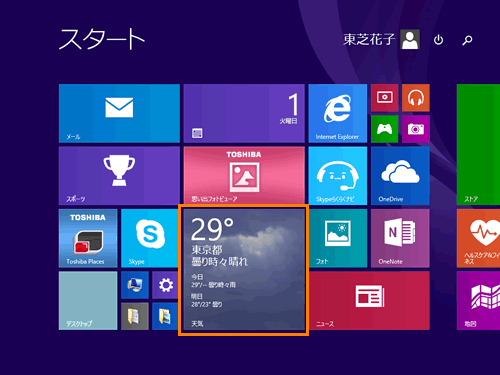Viewport: 500px width, 375px height.
Task: Open the フォト photos tile
Action: [338, 238]
